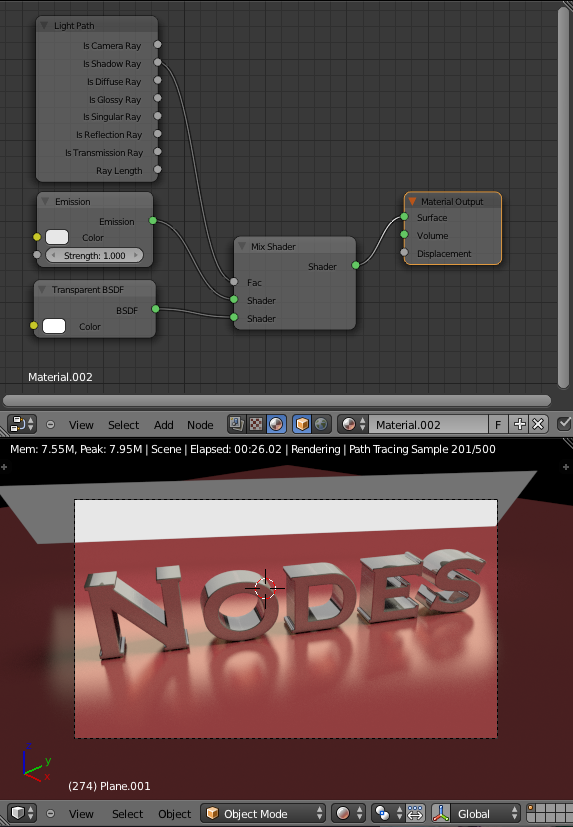Click the Emission Strength value field
The image size is (573, 827).
(94, 255)
